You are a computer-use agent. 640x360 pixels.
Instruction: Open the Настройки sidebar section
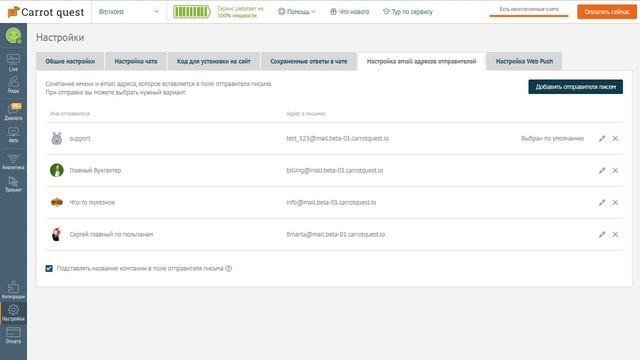(x=13, y=313)
